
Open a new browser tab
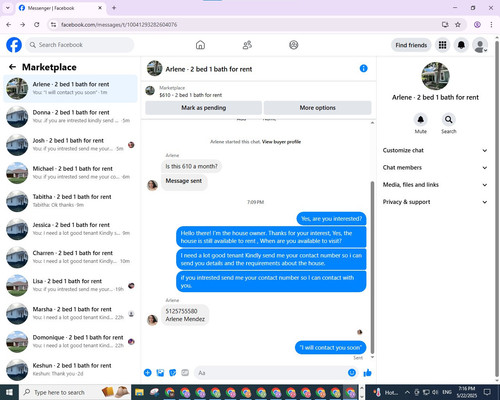[x=114, y=8]
